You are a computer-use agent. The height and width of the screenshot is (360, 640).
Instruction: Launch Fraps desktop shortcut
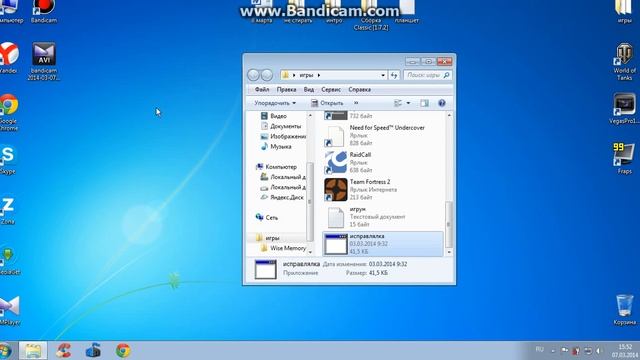coord(624,158)
